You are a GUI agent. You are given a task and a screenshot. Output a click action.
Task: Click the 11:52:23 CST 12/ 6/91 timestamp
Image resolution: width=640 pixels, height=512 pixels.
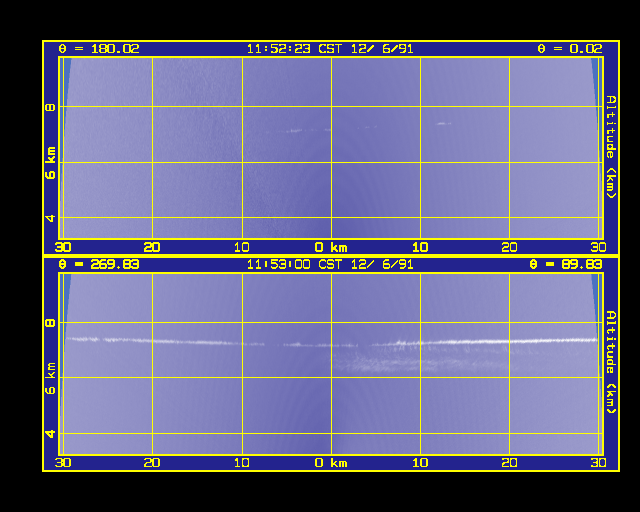pyautogui.click(x=330, y=49)
